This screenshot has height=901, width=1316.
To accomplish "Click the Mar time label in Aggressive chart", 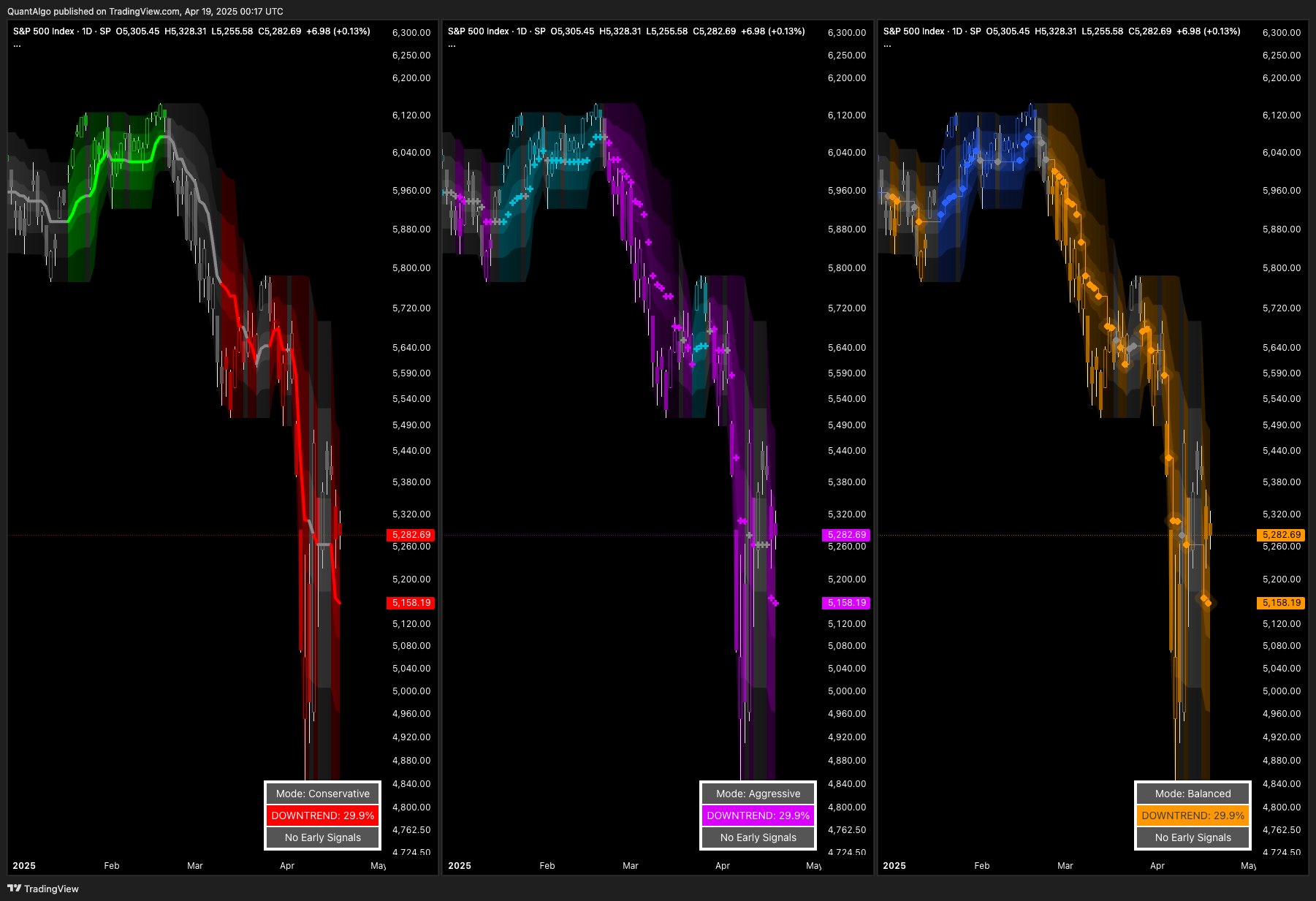I will coord(631,866).
